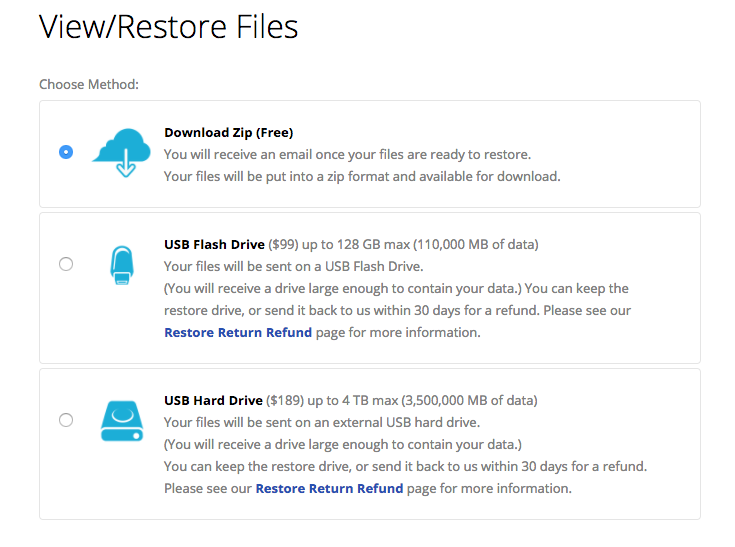Image resolution: width=735 pixels, height=547 pixels.
Task: Select the Download Zip radio button
Action: pos(66,152)
